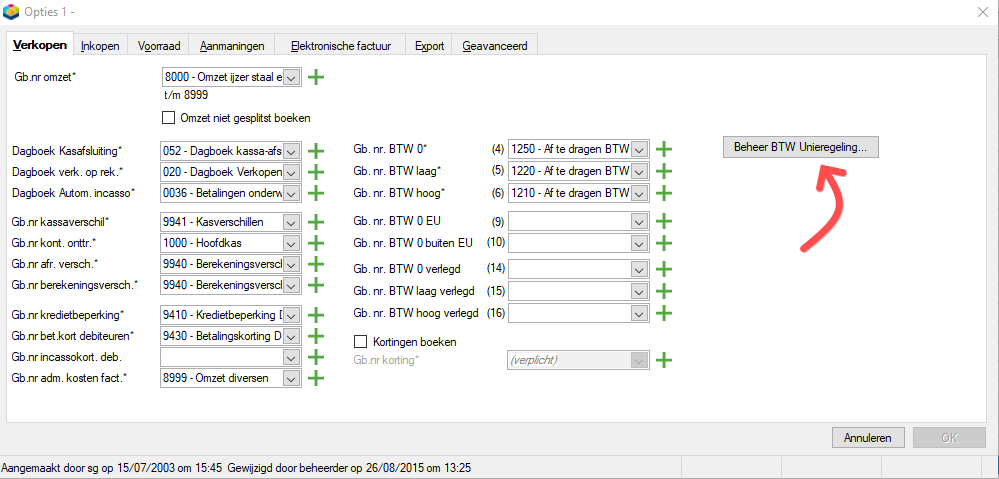Click the Annuleren button
999x479 pixels.
pyautogui.click(x=867, y=438)
